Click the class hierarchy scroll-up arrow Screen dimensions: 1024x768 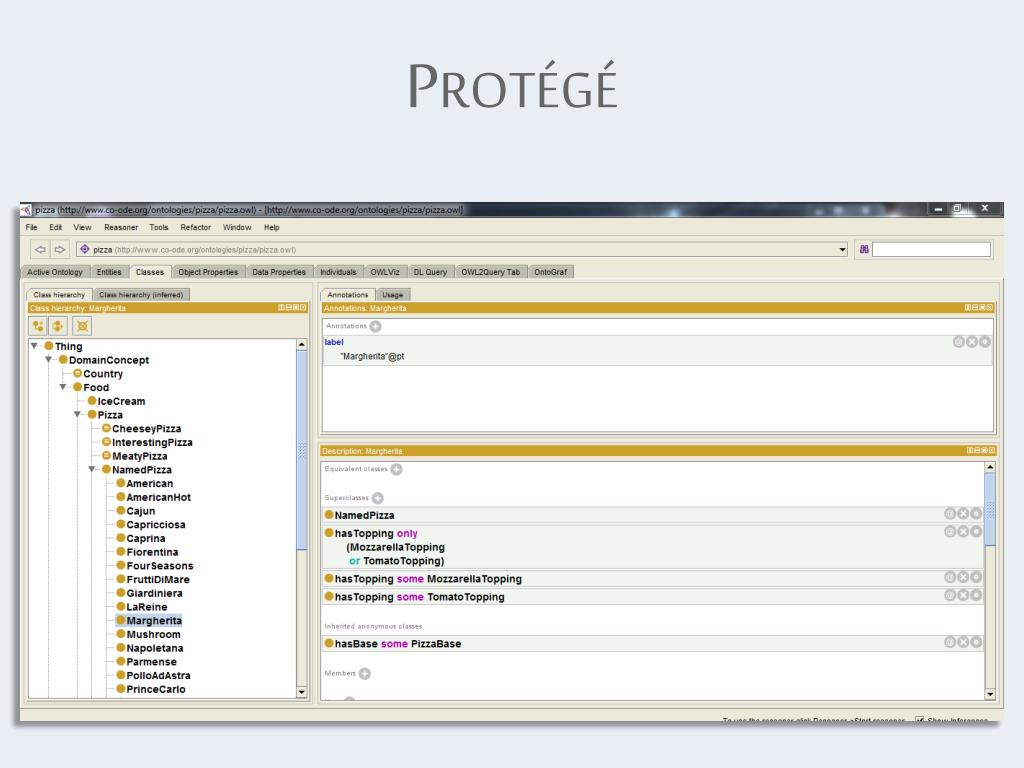[x=302, y=344]
